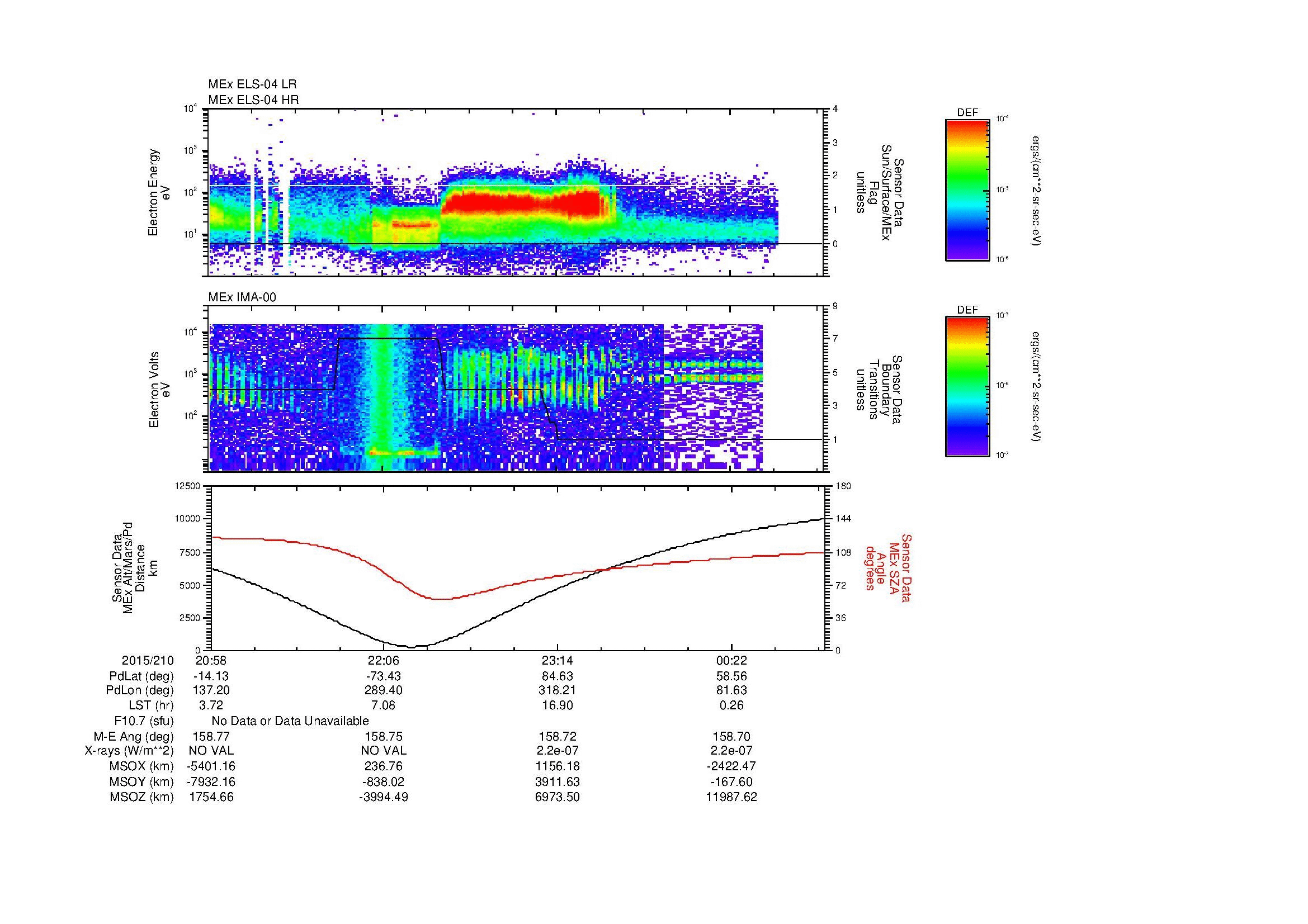The height and width of the screenshot is (924, 1308).
Task: Click the 'MEx ELS-04 HR' panel title
Action: point(253,100)
